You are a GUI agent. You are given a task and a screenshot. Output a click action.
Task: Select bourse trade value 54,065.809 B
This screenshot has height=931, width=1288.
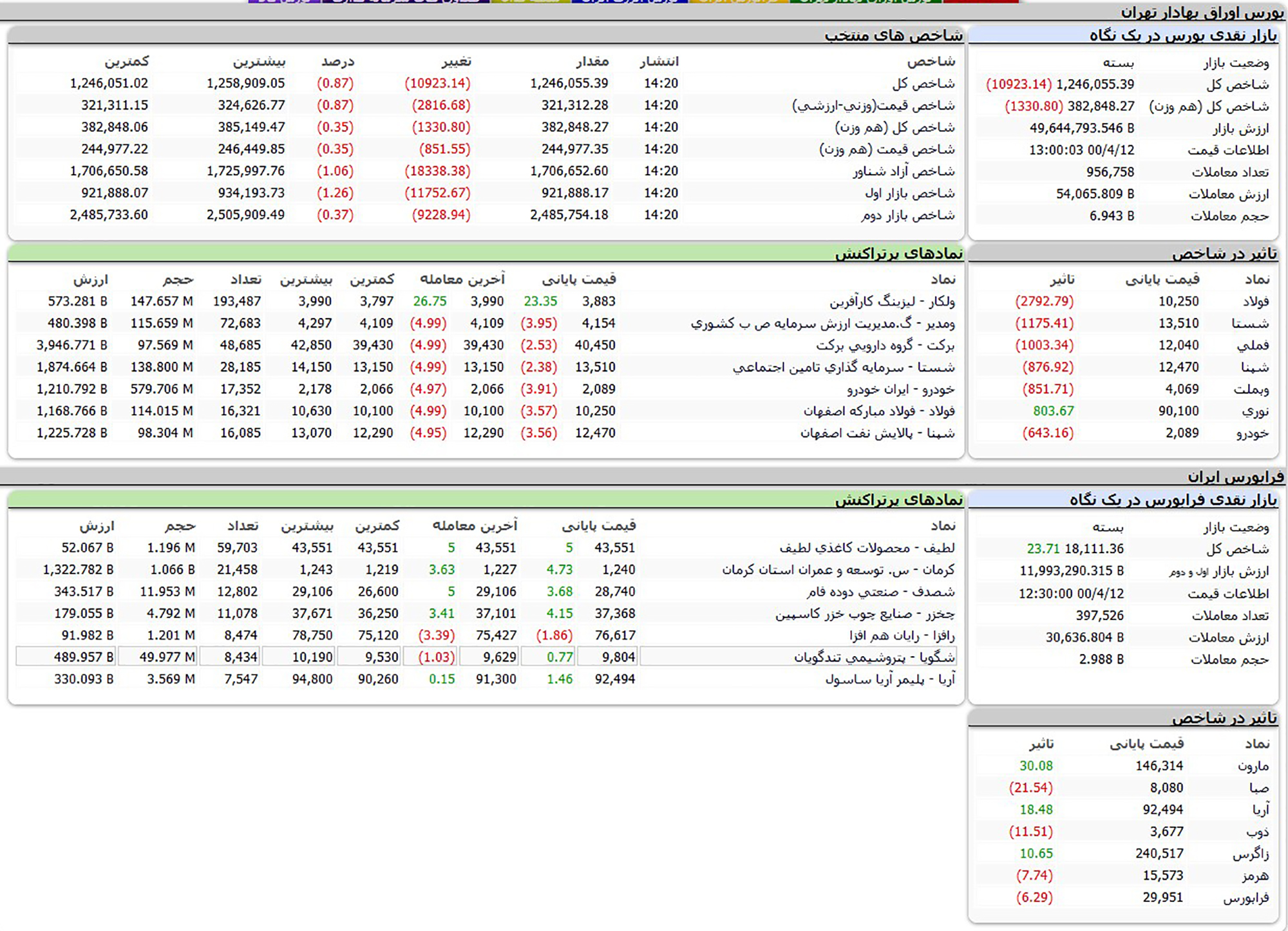(x=1095, y=194)
